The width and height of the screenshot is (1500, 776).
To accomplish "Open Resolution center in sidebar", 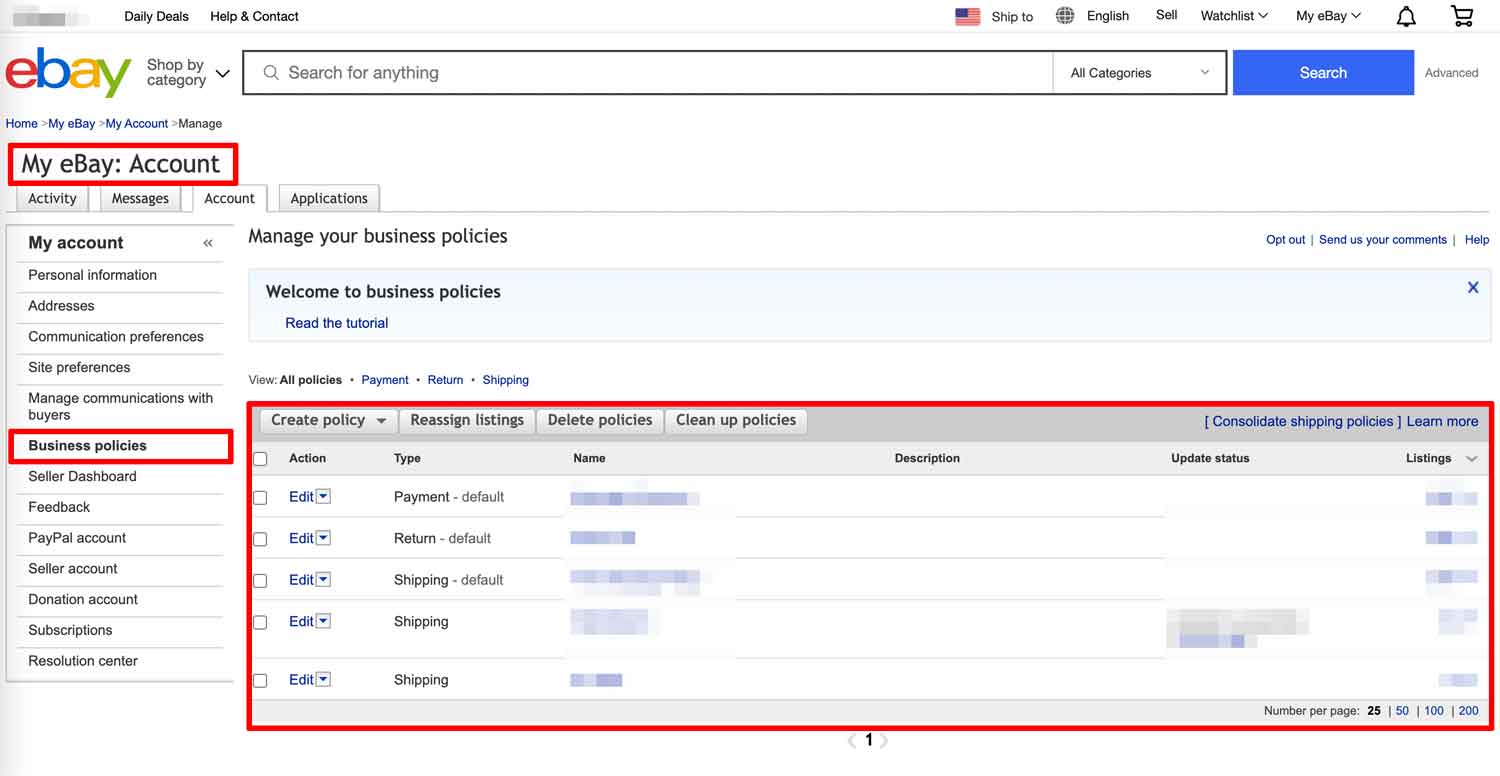I will pos(83,661).
